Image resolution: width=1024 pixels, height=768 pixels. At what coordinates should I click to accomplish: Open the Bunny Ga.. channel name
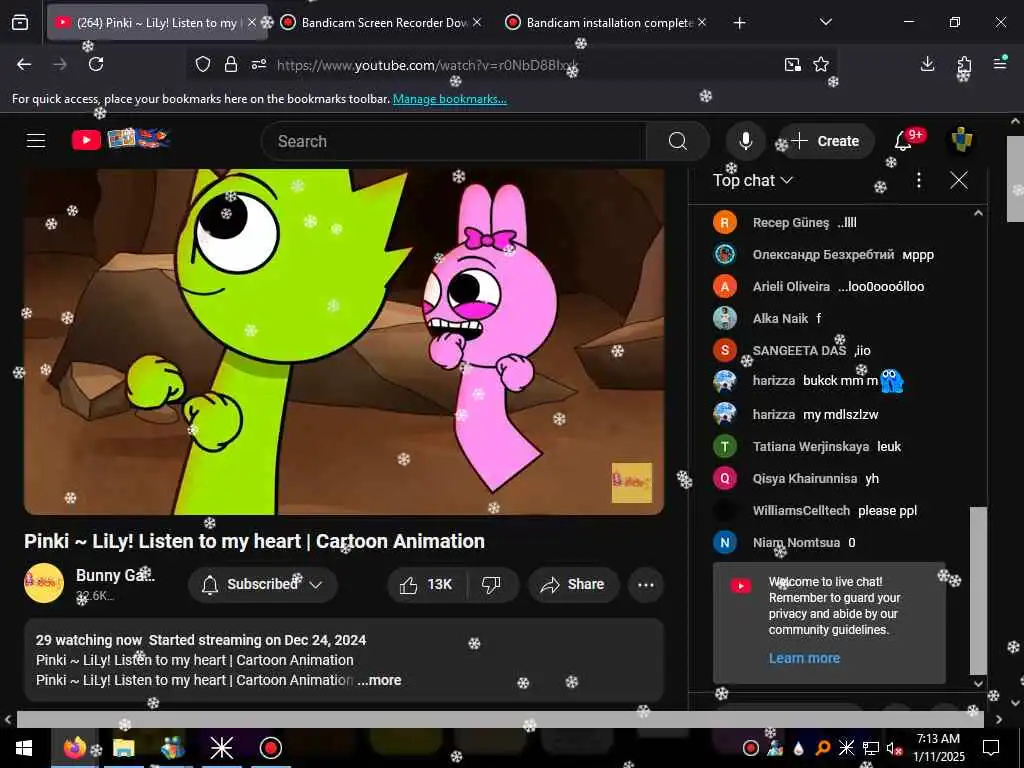point(116,575)
